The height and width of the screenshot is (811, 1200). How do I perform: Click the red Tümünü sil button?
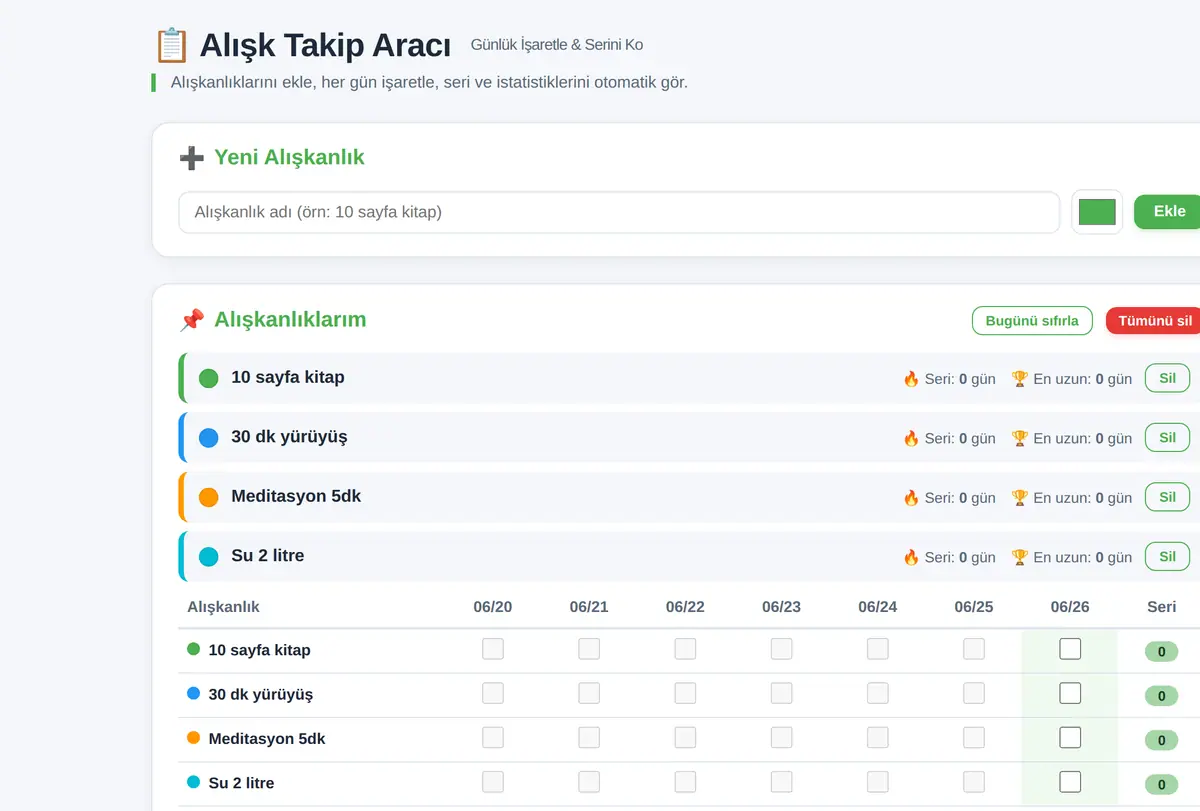tap(1154, 321)
